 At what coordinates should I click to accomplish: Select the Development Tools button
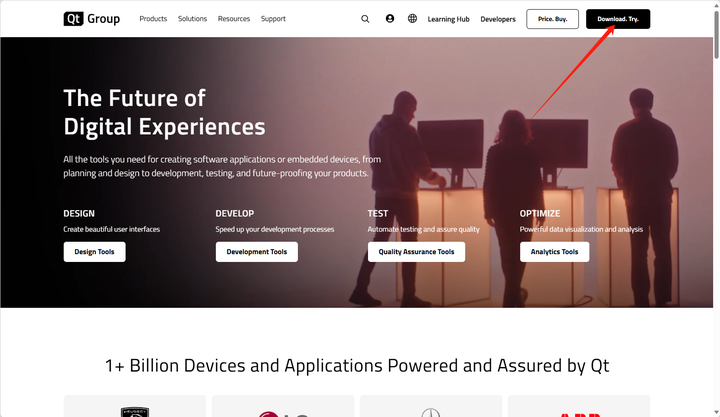coord(256,252)
